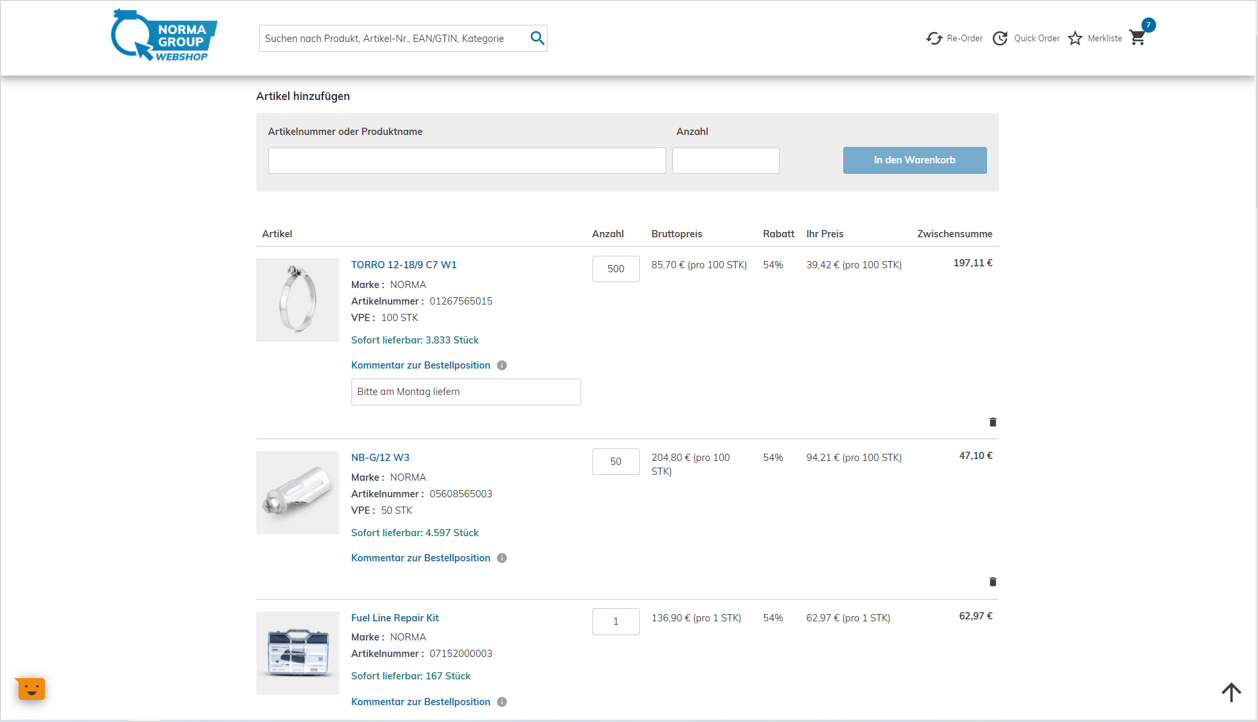
Task: Open TORRO 12-18/9 C7 W1 product link
Action: click(x=404, y=265)
